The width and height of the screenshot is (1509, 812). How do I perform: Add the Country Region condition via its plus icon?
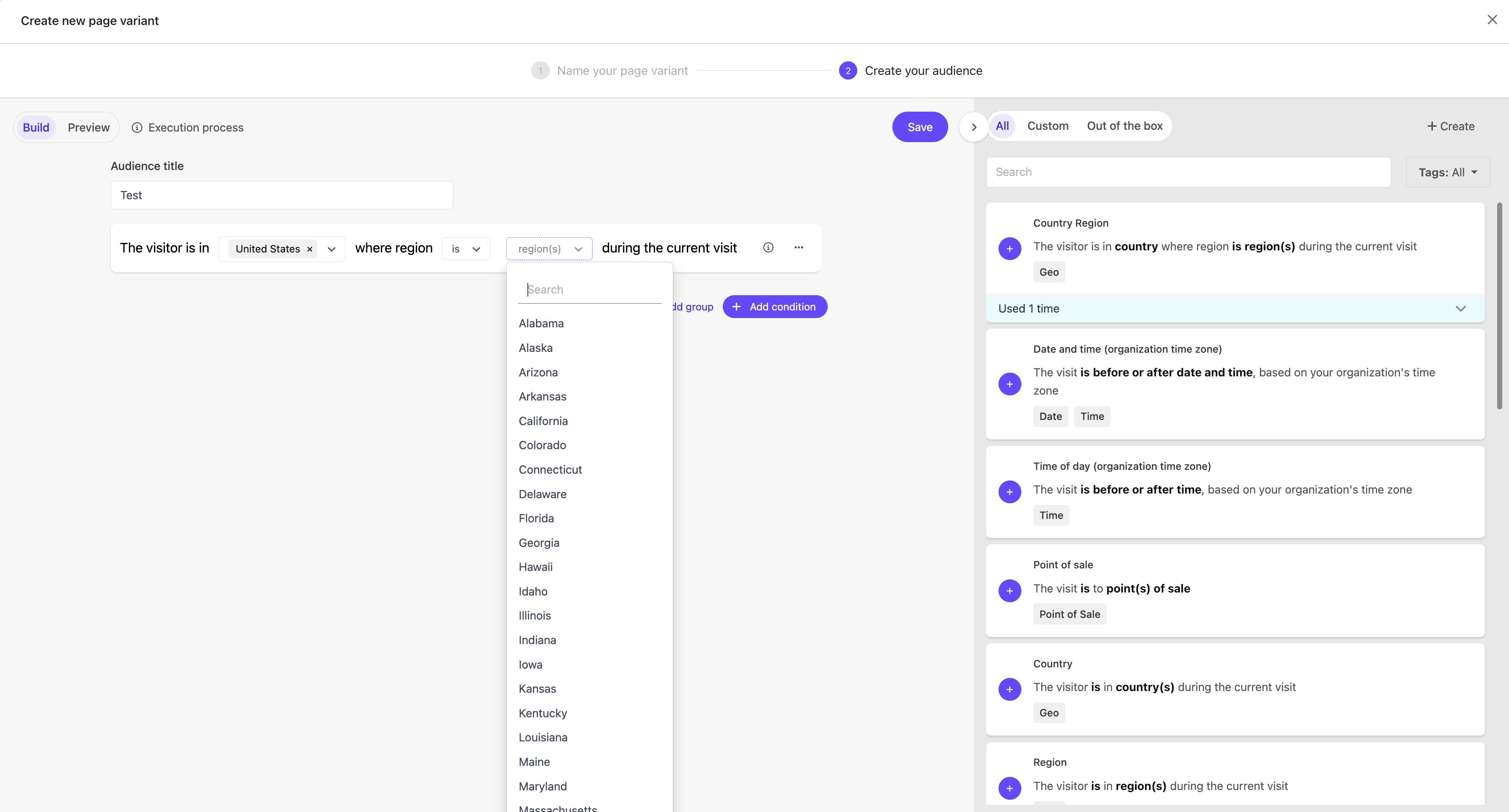[x=1010, y=248]
